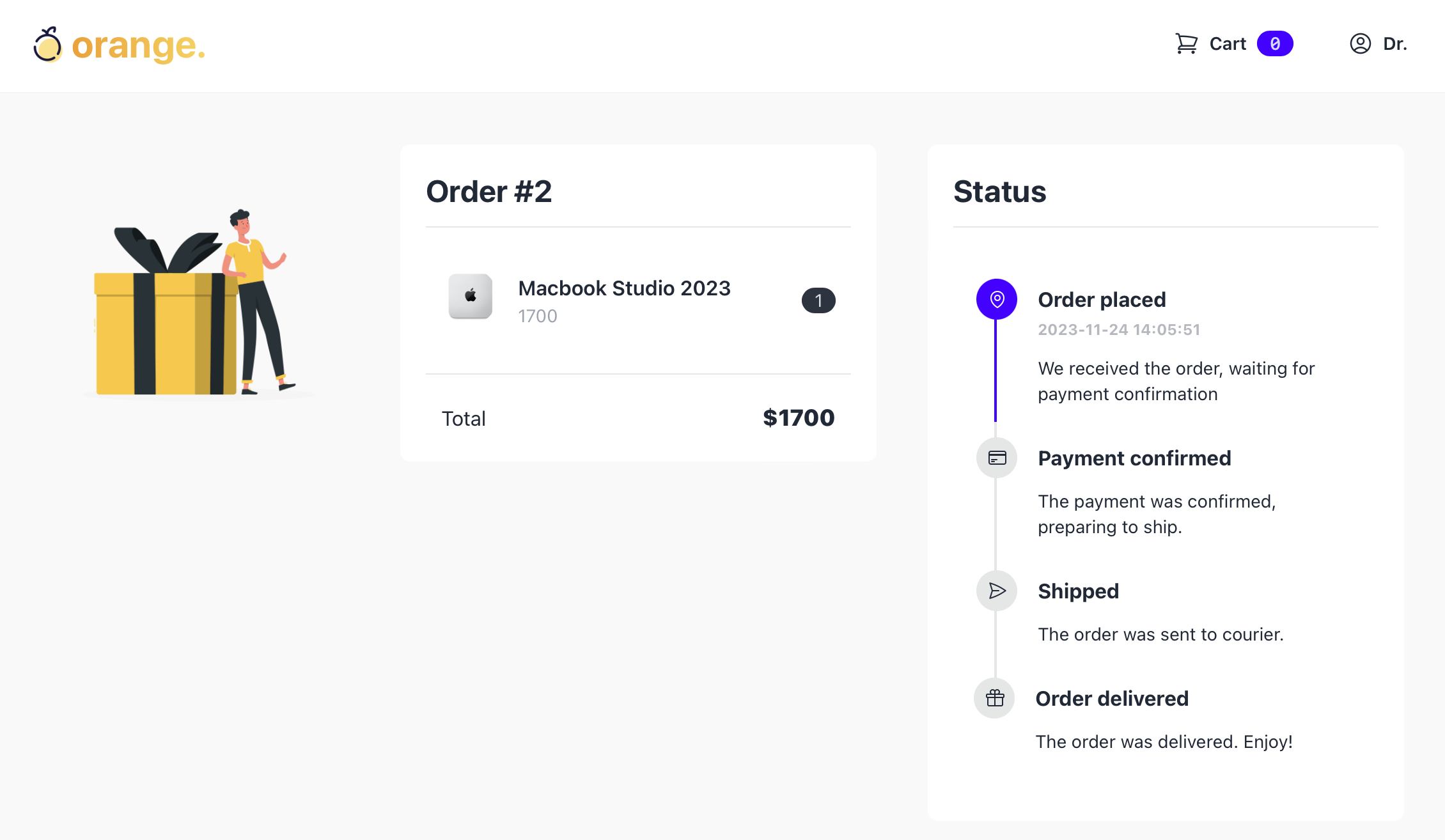Click the Macbook Studio 2023 product name

(624, 288)
